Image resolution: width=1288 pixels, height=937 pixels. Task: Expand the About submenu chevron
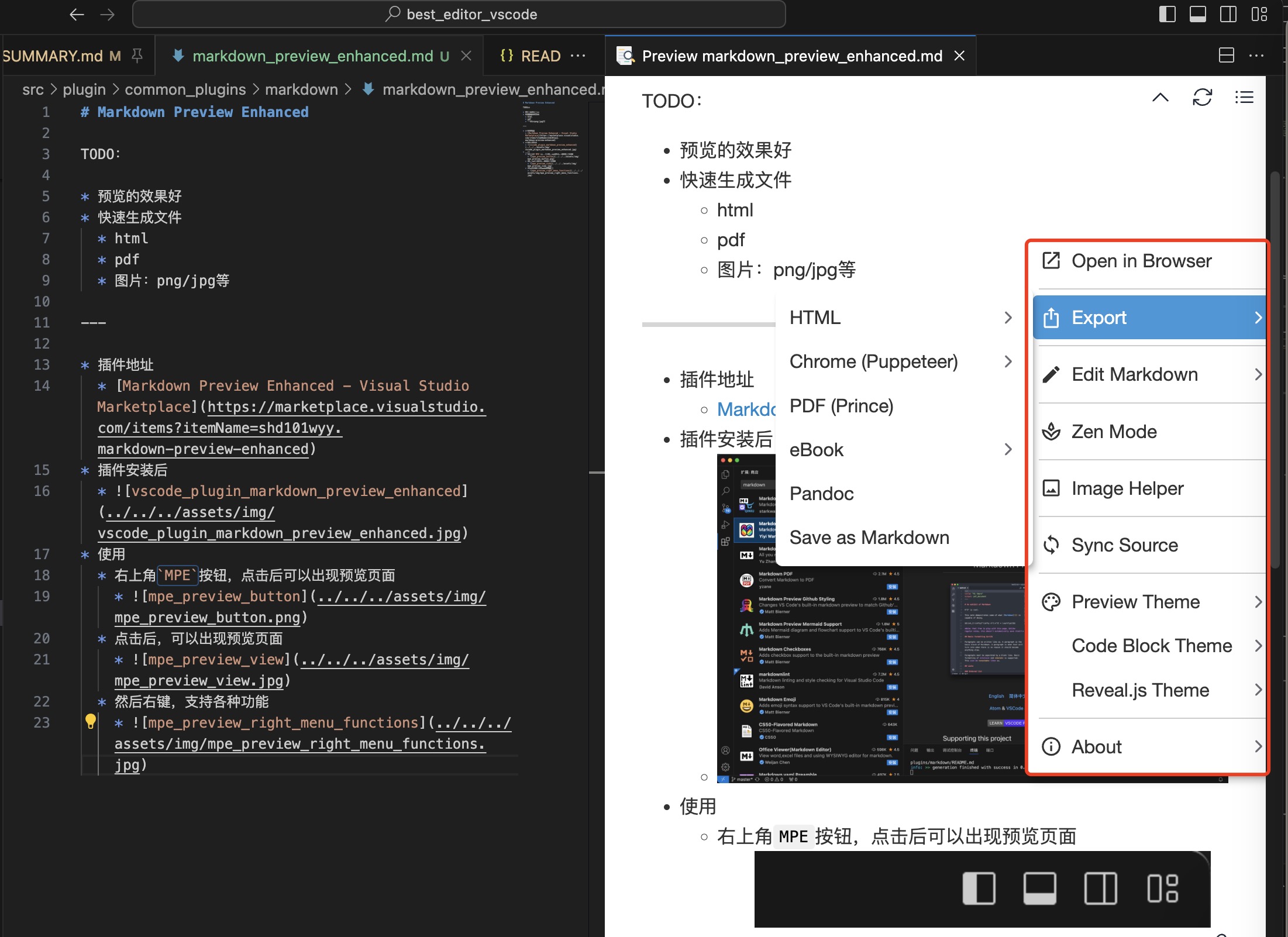tap(1258, 746)
